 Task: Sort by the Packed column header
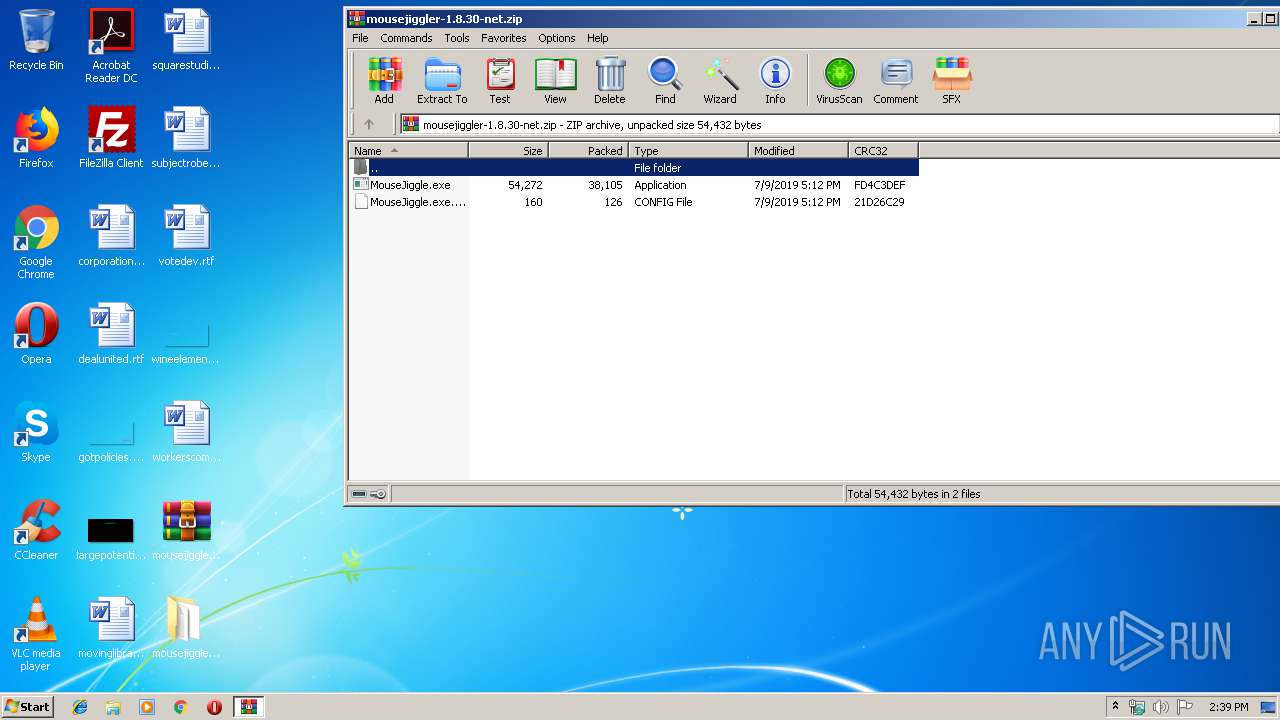(588, 151)
